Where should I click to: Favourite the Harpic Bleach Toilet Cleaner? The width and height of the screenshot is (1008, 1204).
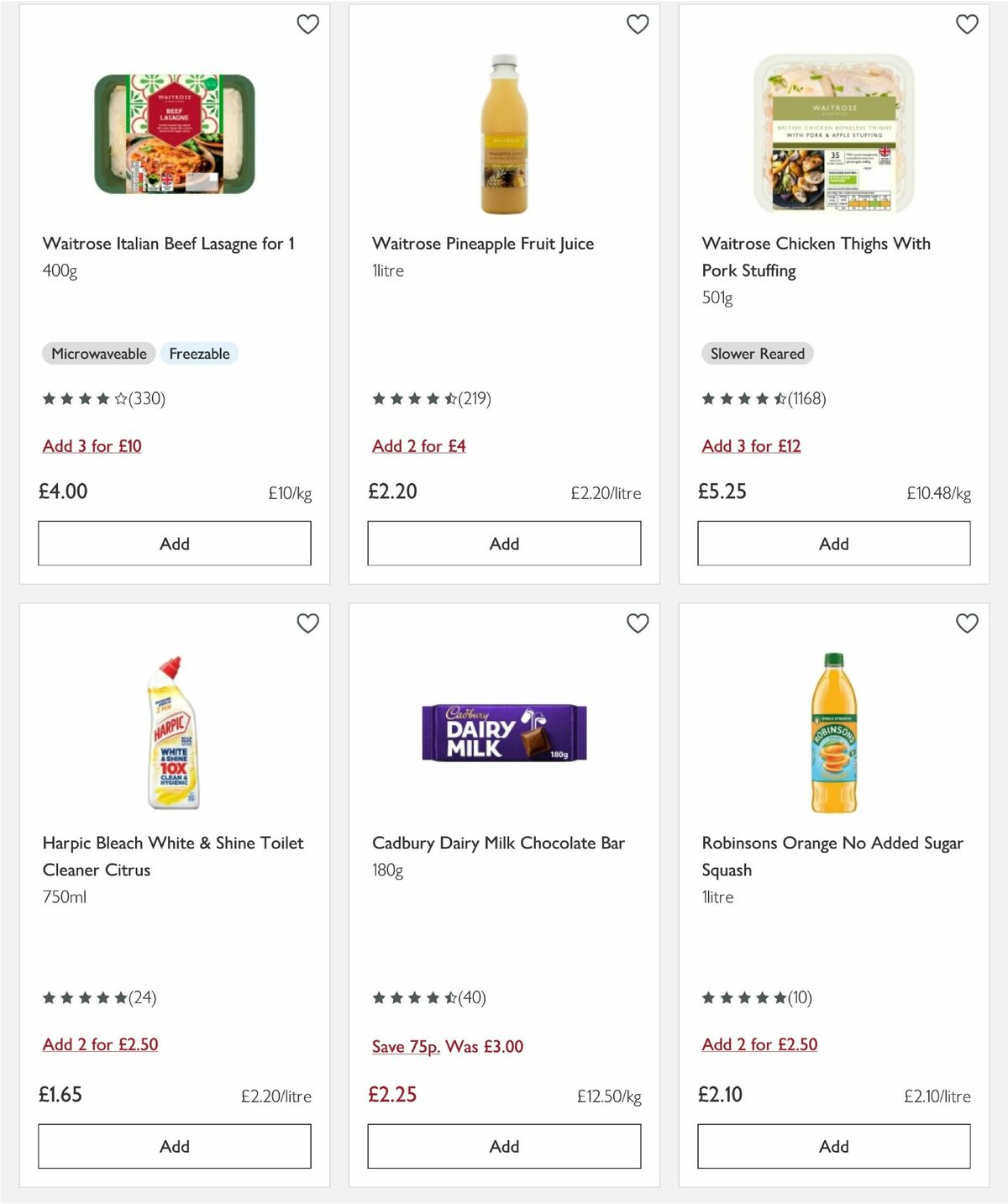[x=308, y=623]
